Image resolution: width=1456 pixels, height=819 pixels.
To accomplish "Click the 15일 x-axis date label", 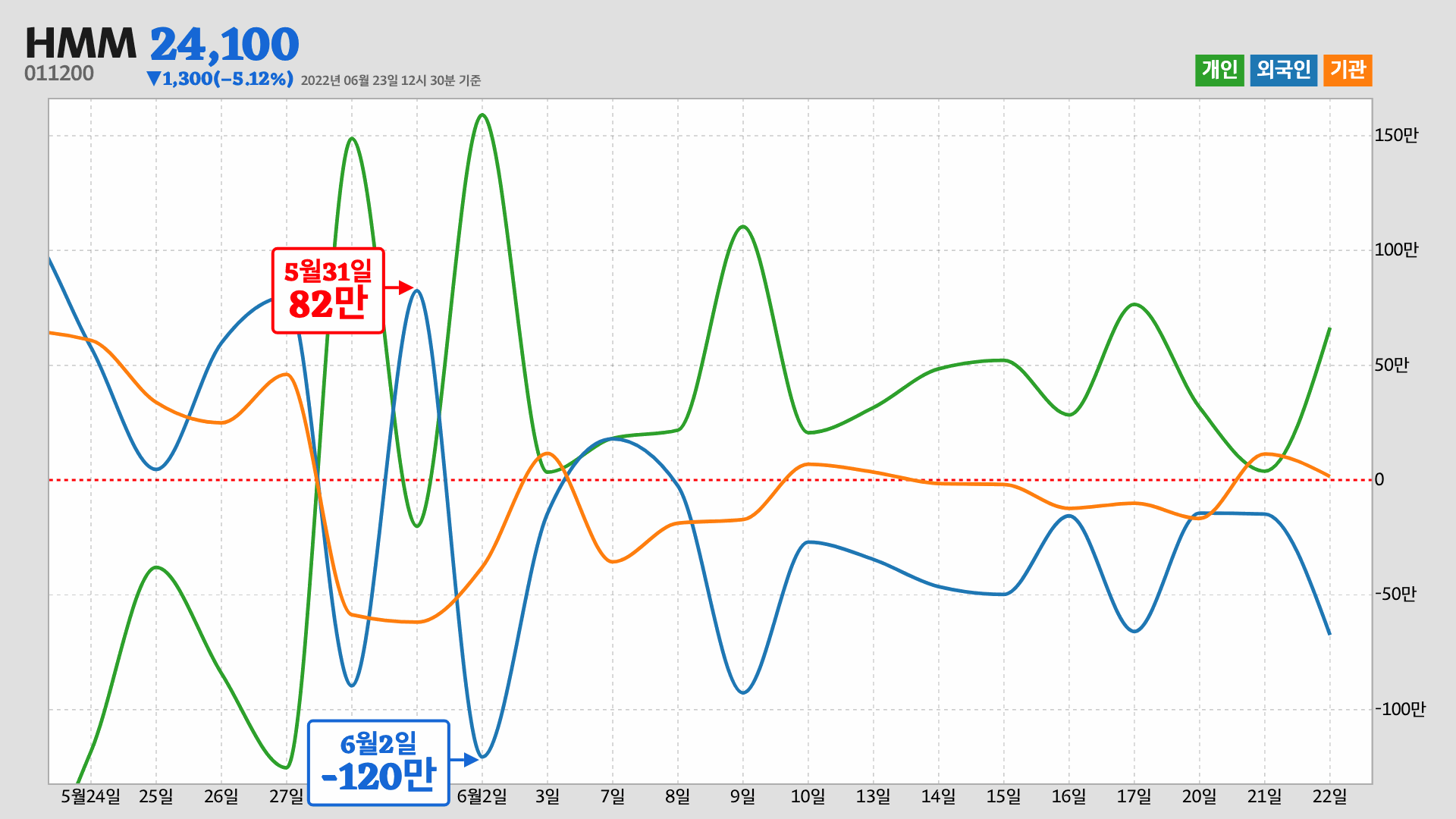I will coord(1004,797).
